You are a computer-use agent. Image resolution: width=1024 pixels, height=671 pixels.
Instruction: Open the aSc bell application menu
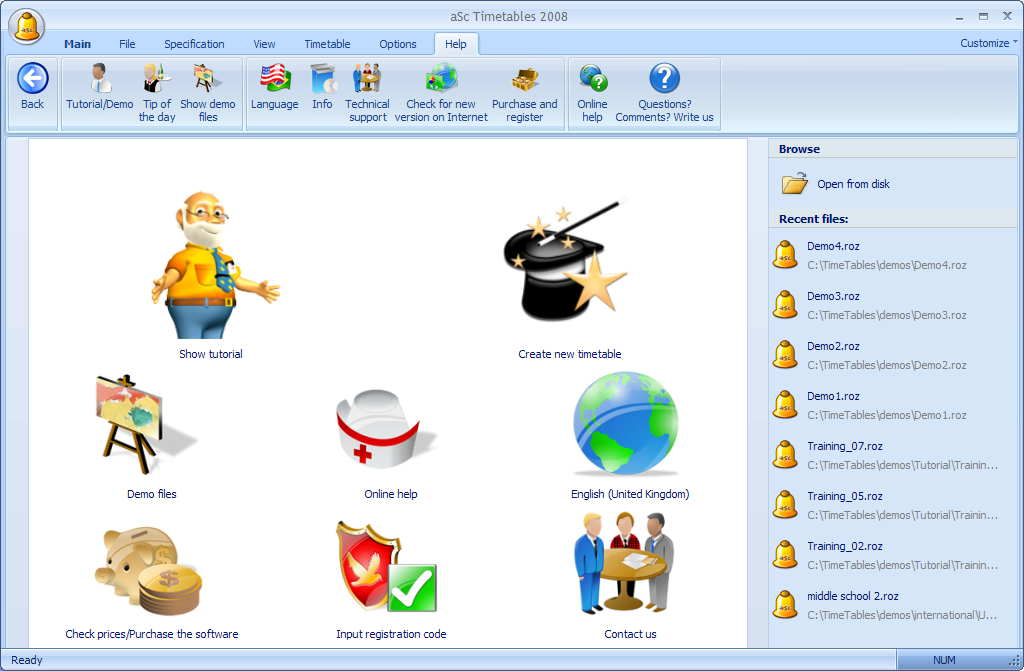click(26, 26)
